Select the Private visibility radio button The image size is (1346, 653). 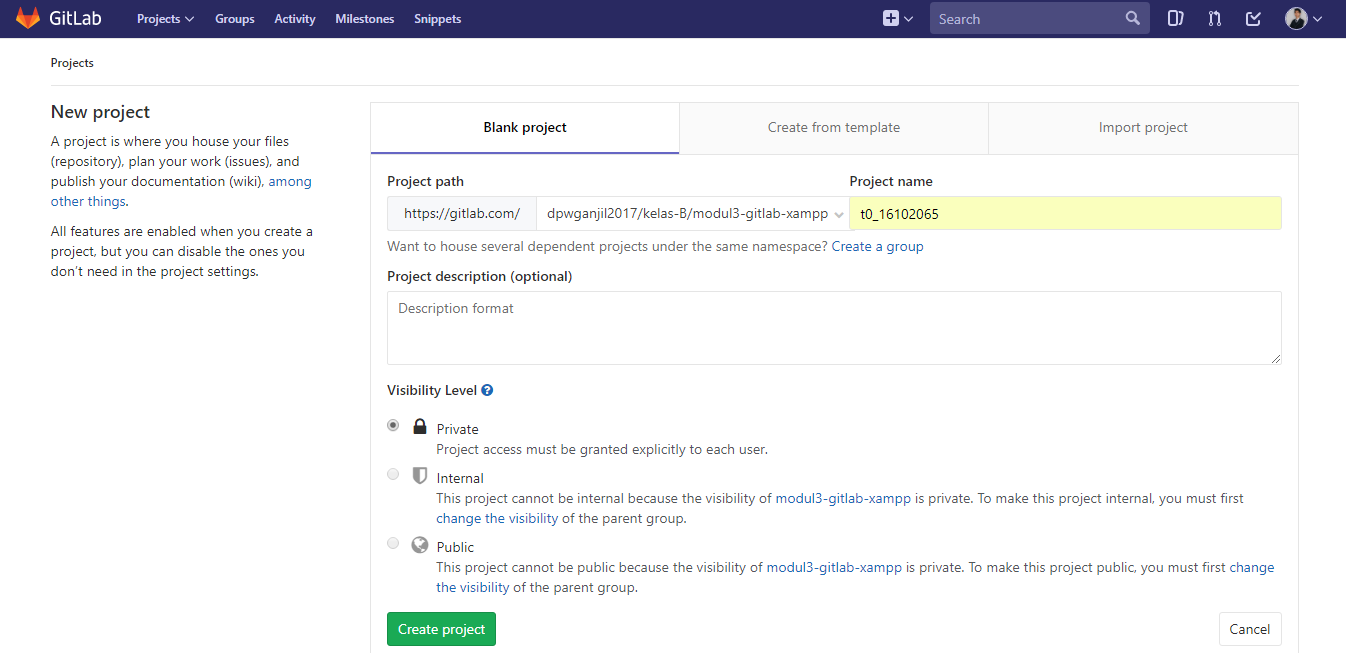[393, 425]
